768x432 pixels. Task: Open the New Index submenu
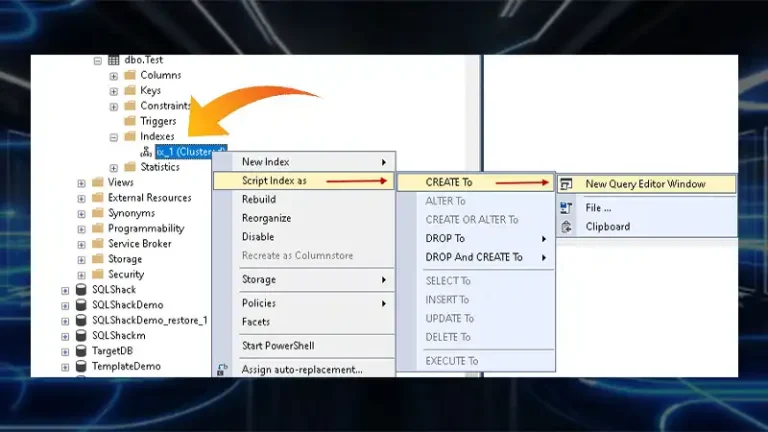coord(304,162)
